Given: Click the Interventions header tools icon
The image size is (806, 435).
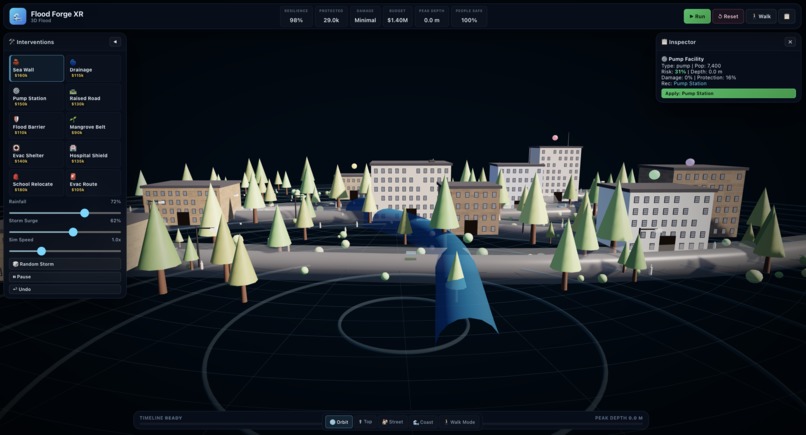Looking at the screenshot, I should coord(12,42).
